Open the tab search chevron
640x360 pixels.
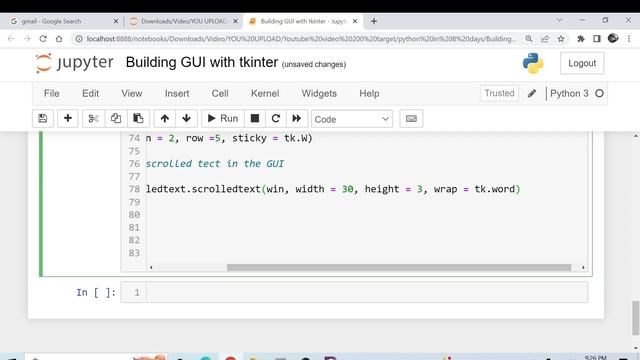(560, 20)
